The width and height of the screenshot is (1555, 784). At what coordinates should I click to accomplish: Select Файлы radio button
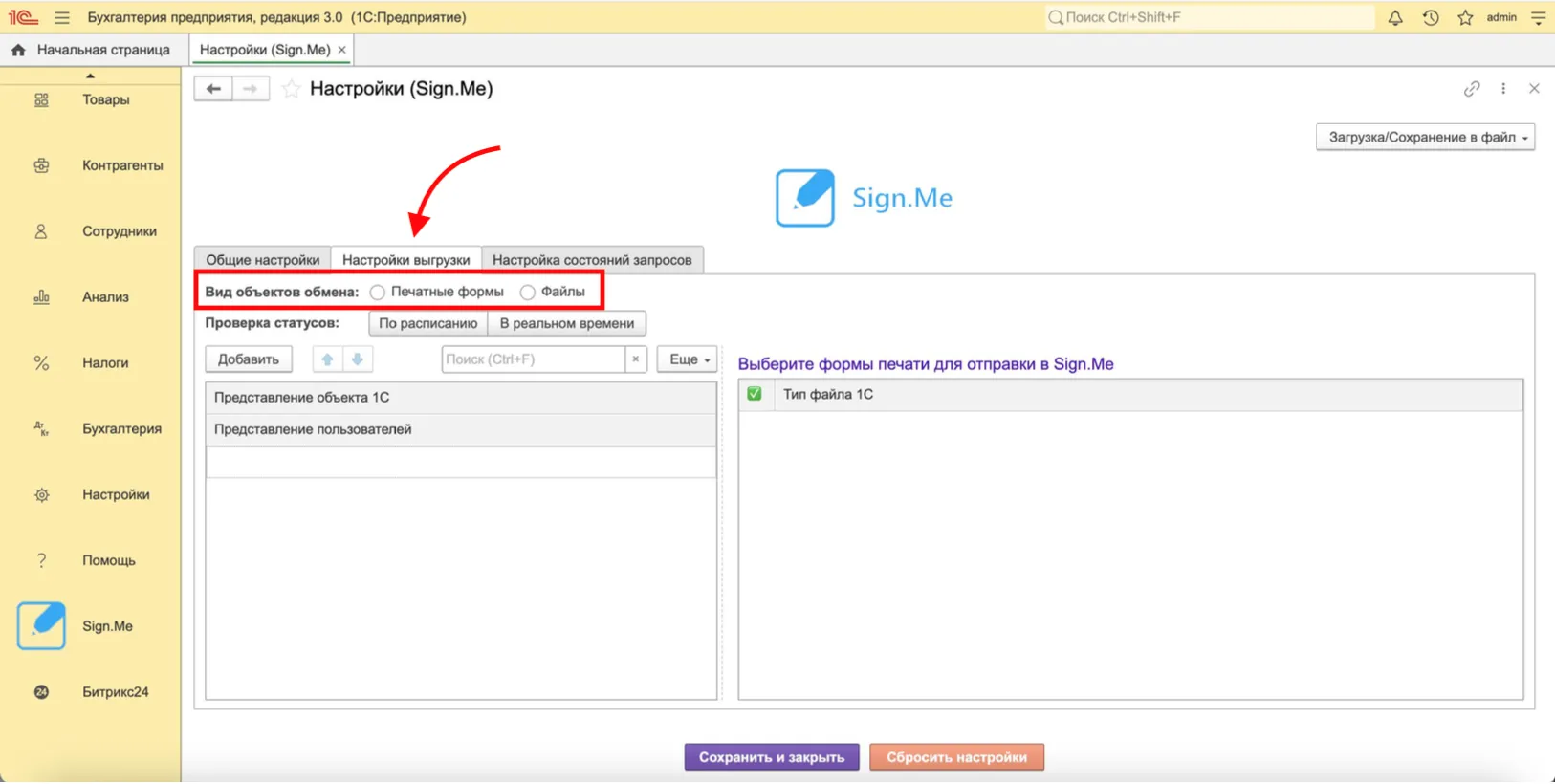click(x=528, y=293)
